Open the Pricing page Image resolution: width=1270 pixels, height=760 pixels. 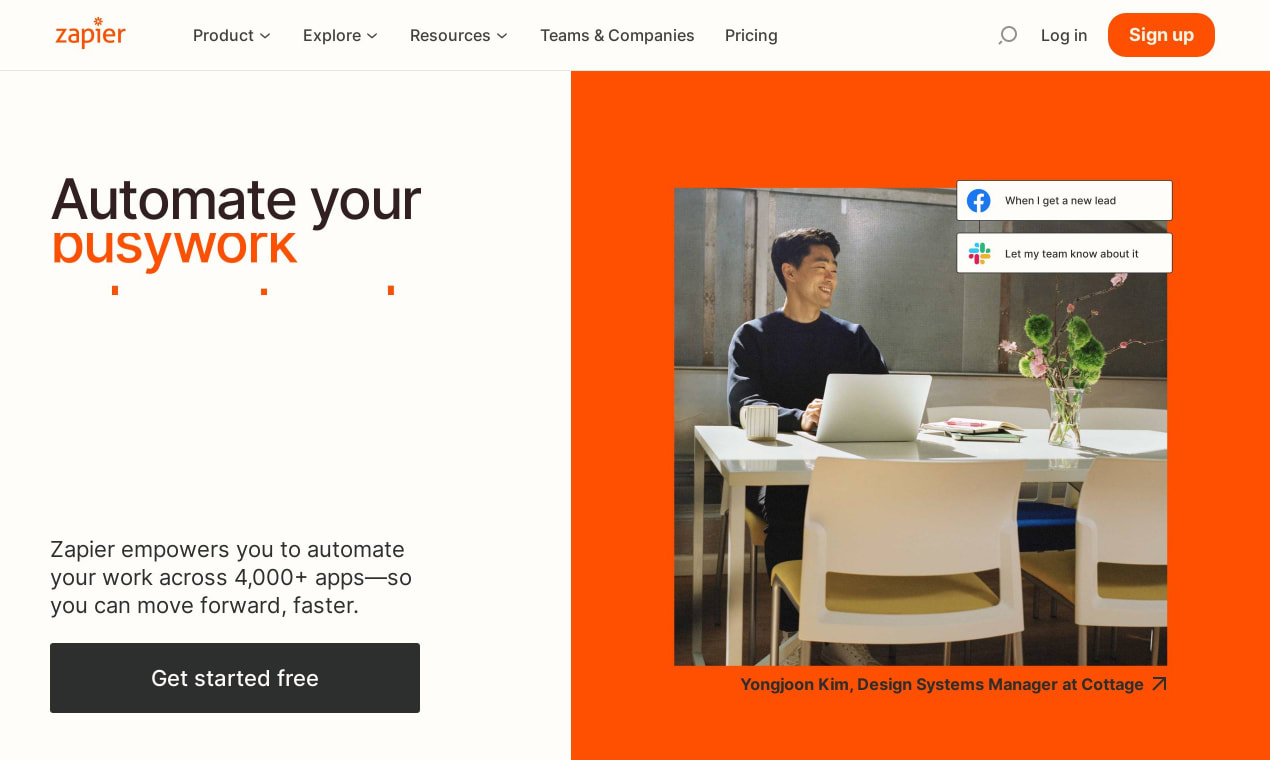tap(751, 35)
